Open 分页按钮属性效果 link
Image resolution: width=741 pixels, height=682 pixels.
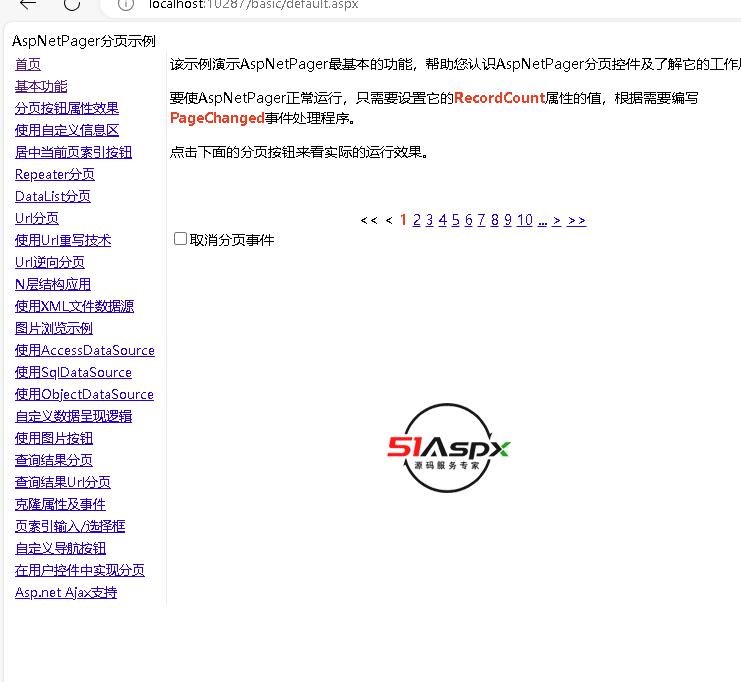(67, 108)
